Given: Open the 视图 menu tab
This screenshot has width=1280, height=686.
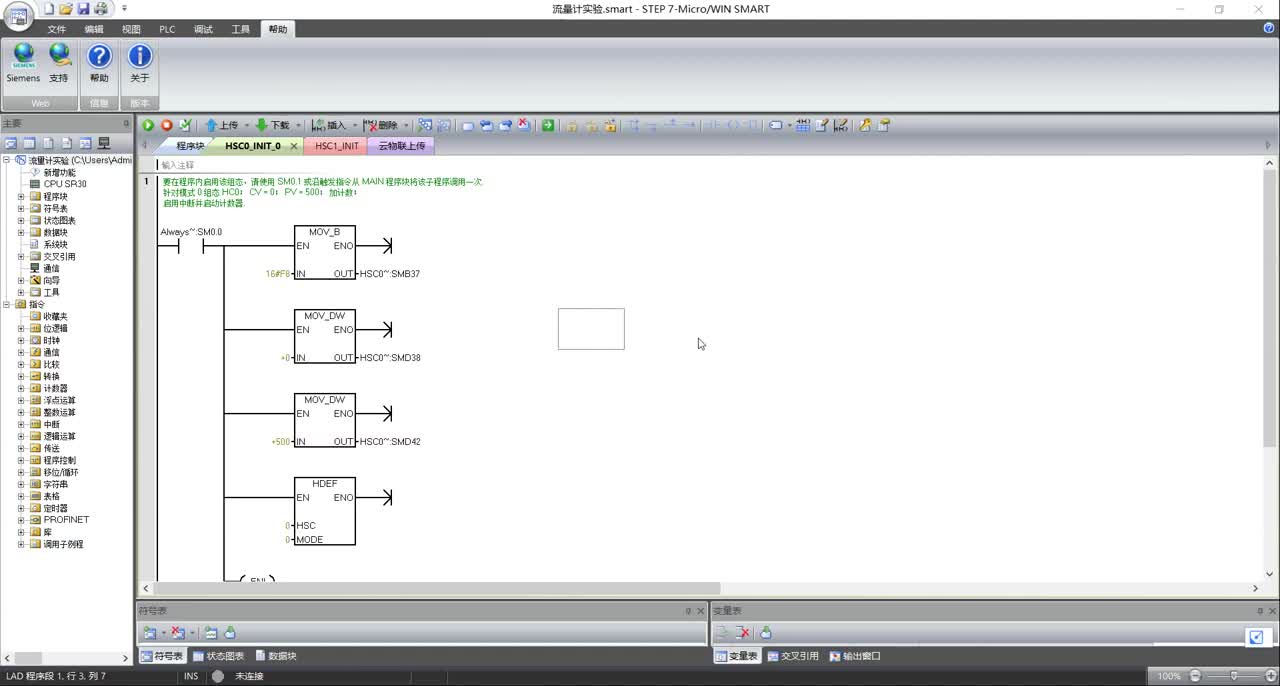Looking at the screenshot, I should (x=131, y=29).
